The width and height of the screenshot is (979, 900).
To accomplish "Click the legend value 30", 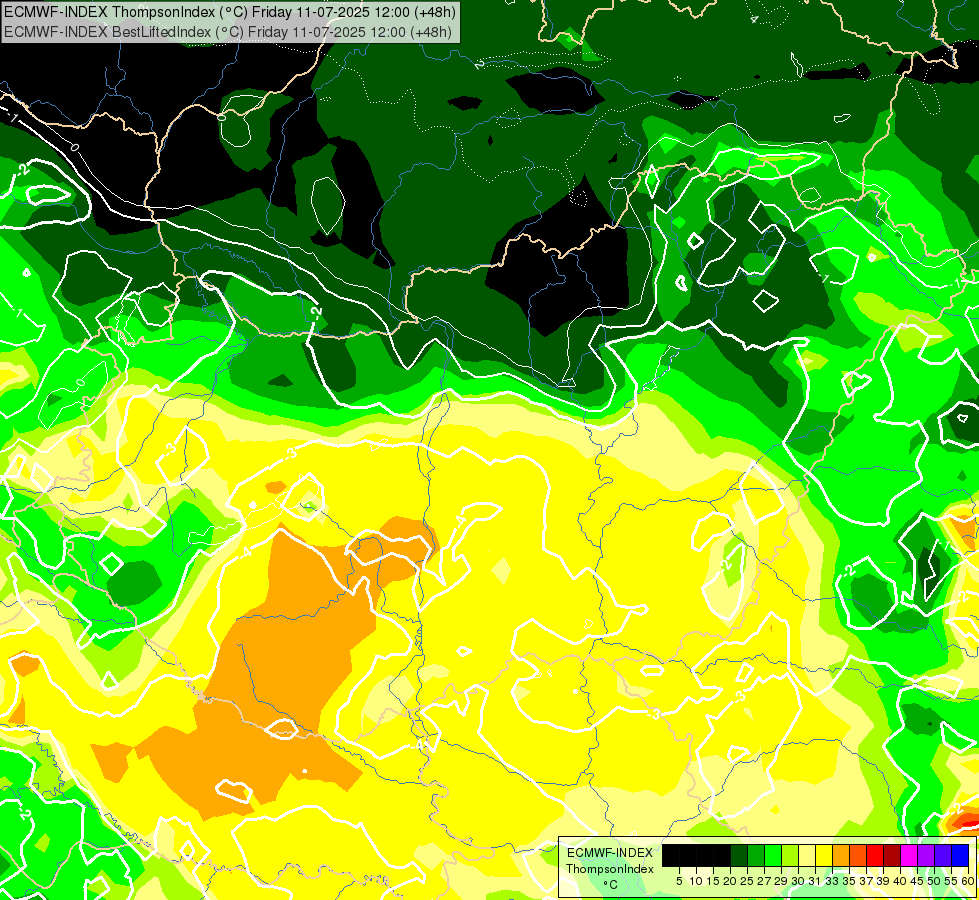I will tap(798, 881).
